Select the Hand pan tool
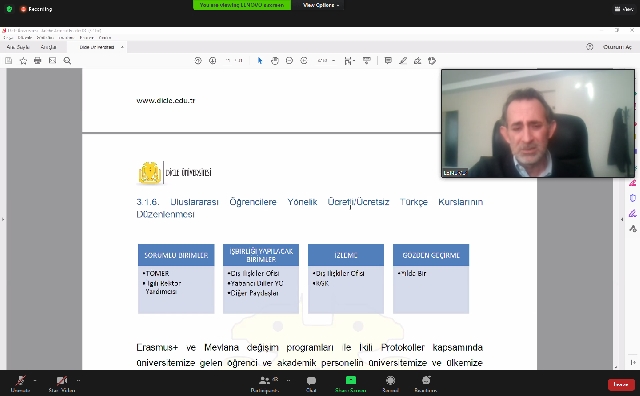 [275, 61]
